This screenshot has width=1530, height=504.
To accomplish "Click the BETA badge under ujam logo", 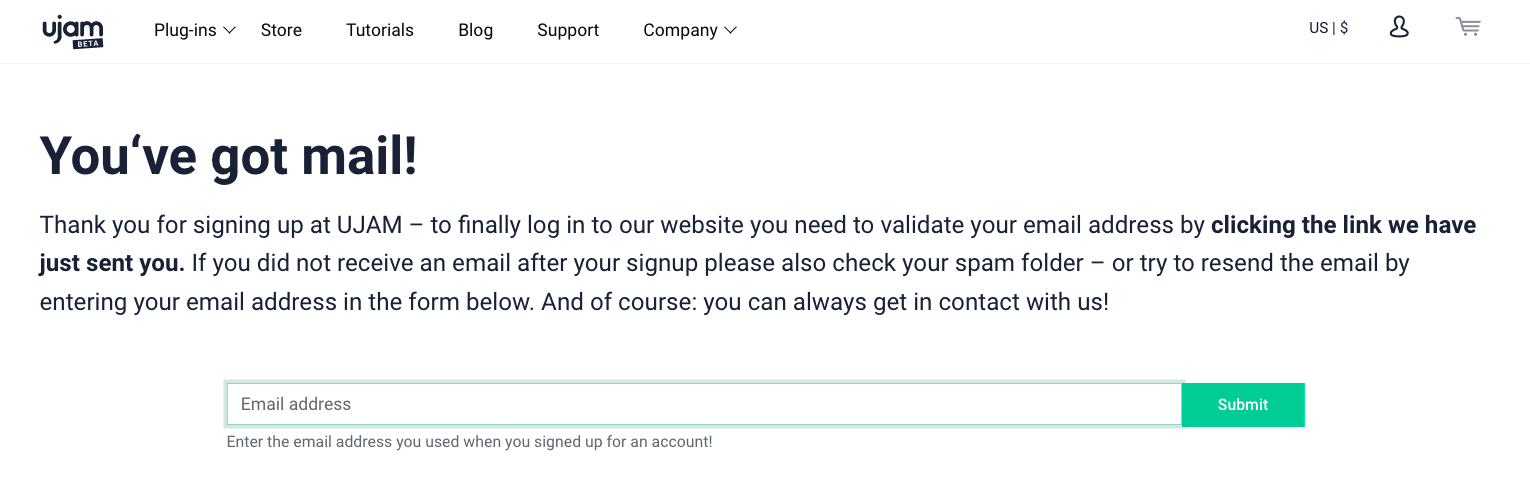I will (88, 44).
